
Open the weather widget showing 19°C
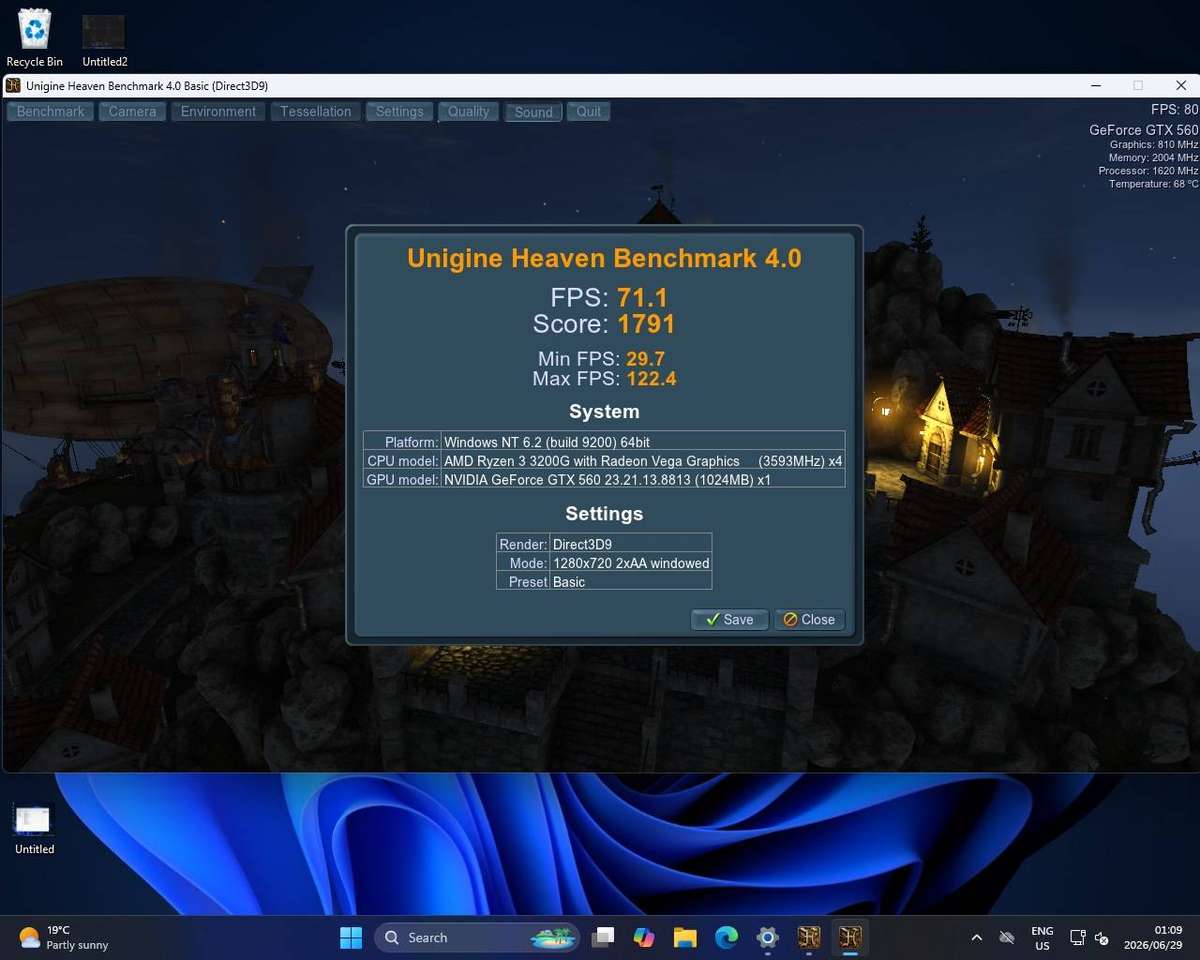pos(64,938)
